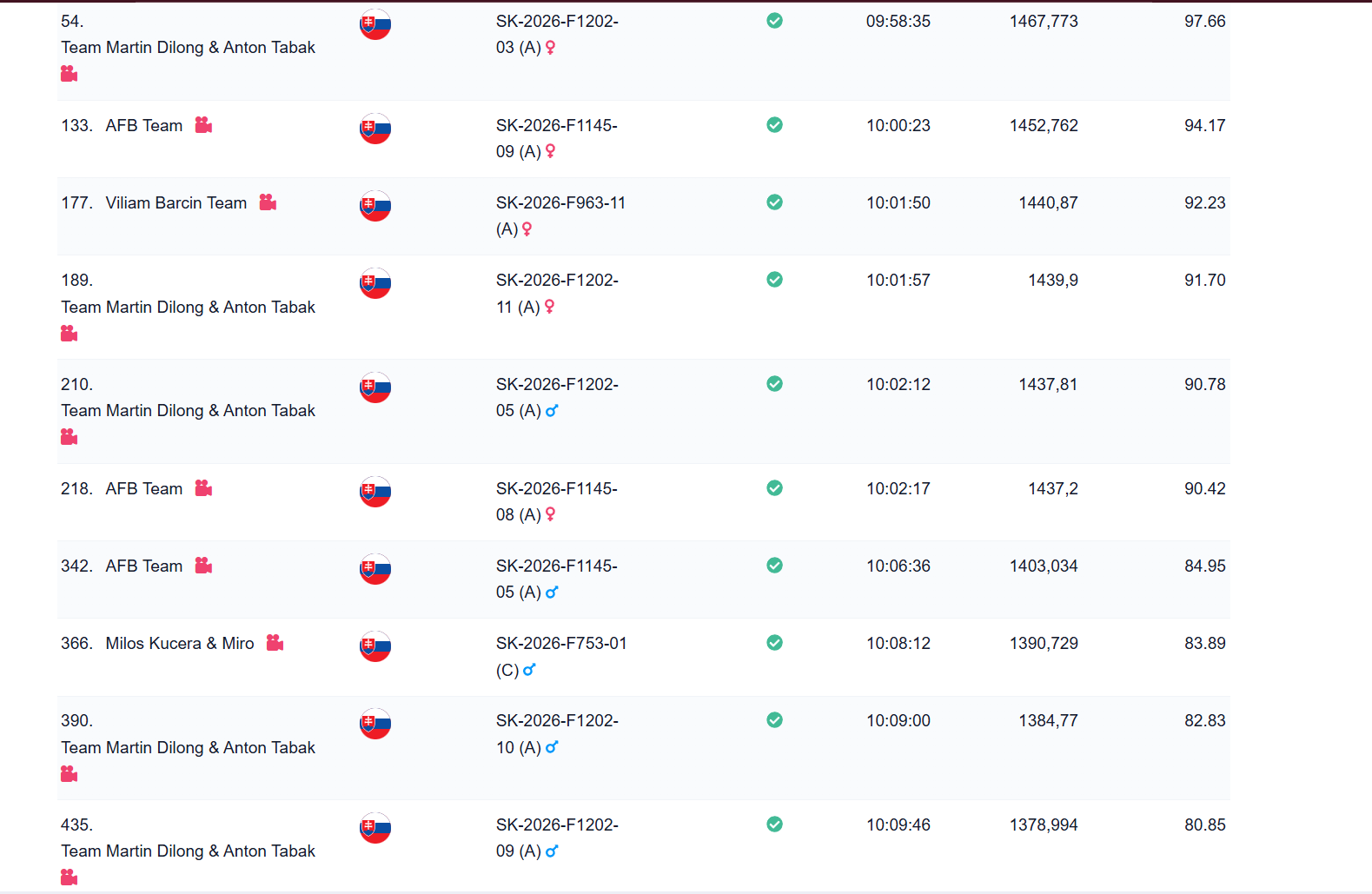This screenshot has height=894, width=1372.
Task: Click the green verified check for rank 342
Action: [x=774, y=566]
